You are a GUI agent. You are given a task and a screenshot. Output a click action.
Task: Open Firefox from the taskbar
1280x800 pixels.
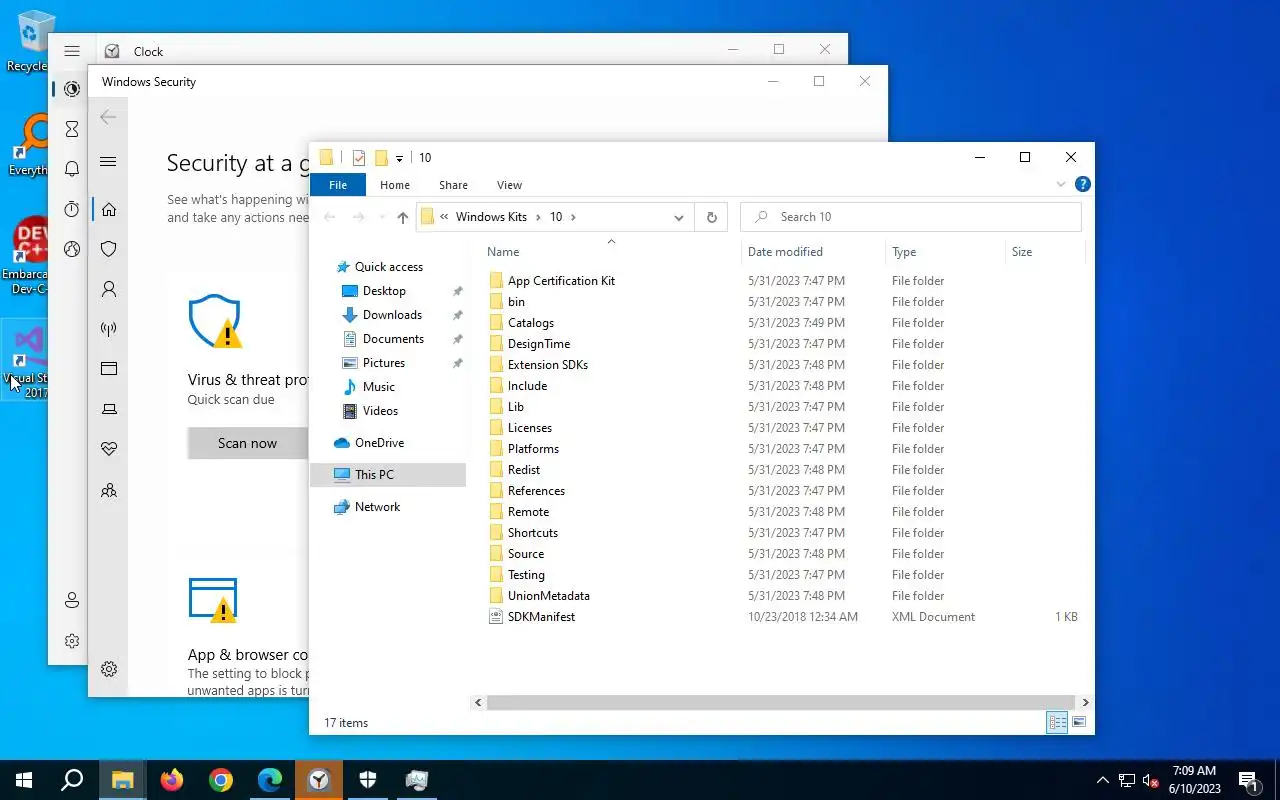pyautogui.click(x=172, y=780)
